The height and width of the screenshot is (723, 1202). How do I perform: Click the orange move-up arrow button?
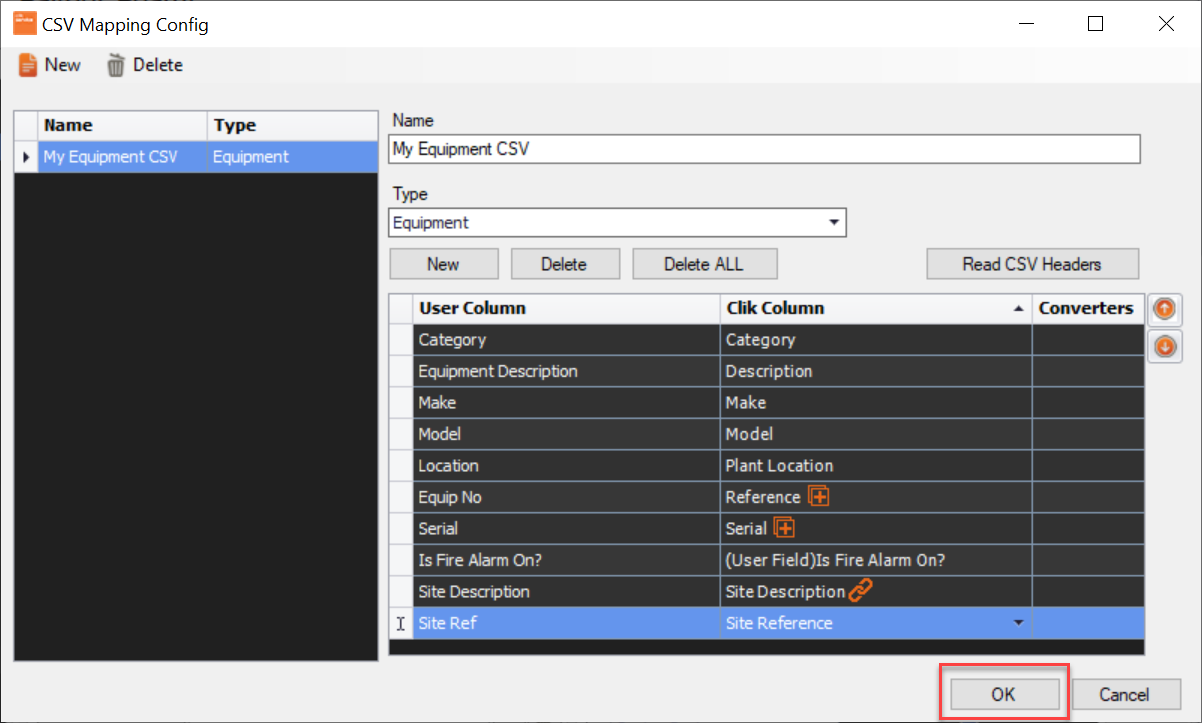(x=1164, y=309)
